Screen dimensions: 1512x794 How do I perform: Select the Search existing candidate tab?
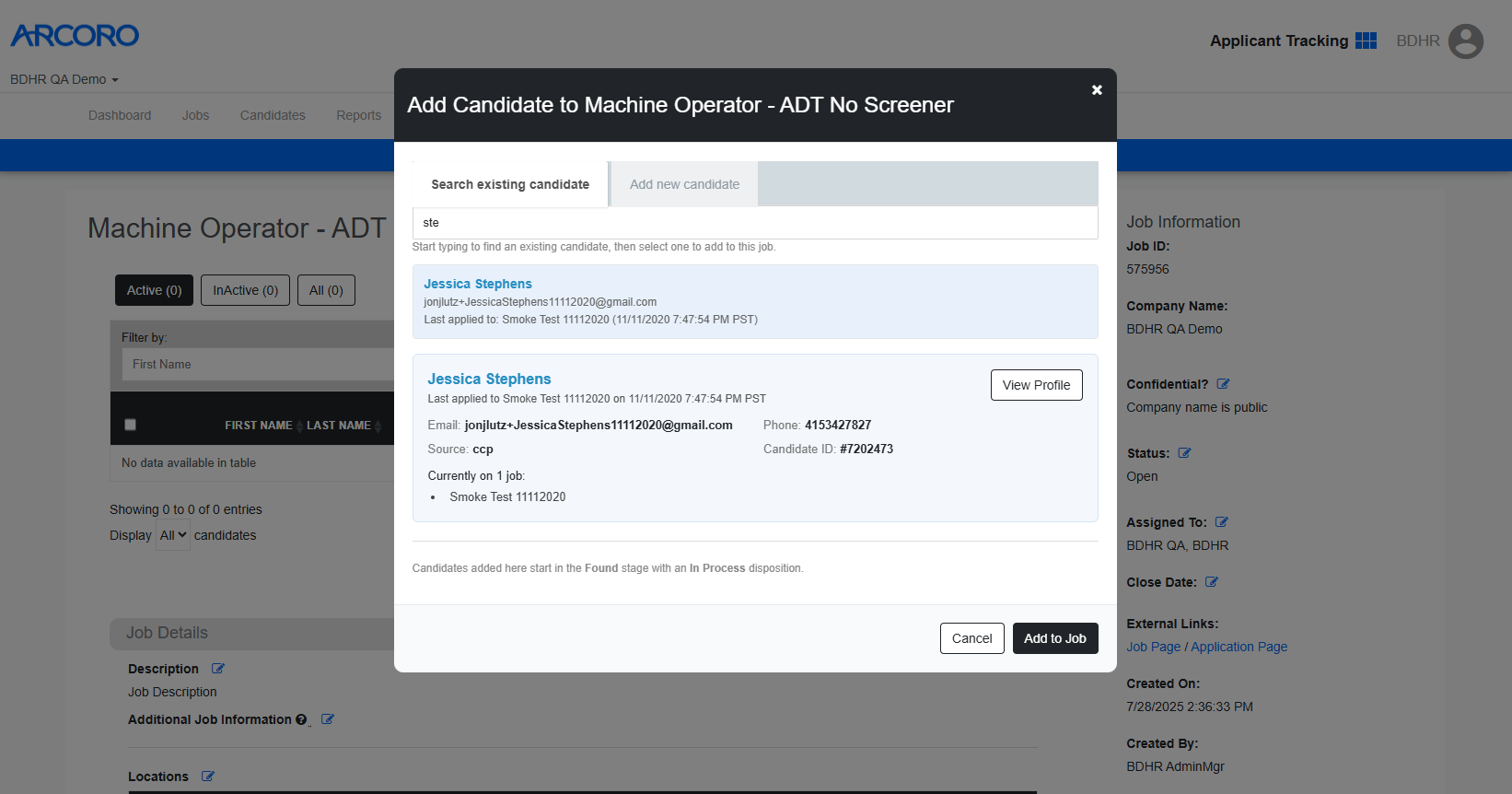(x=510, y=184)
